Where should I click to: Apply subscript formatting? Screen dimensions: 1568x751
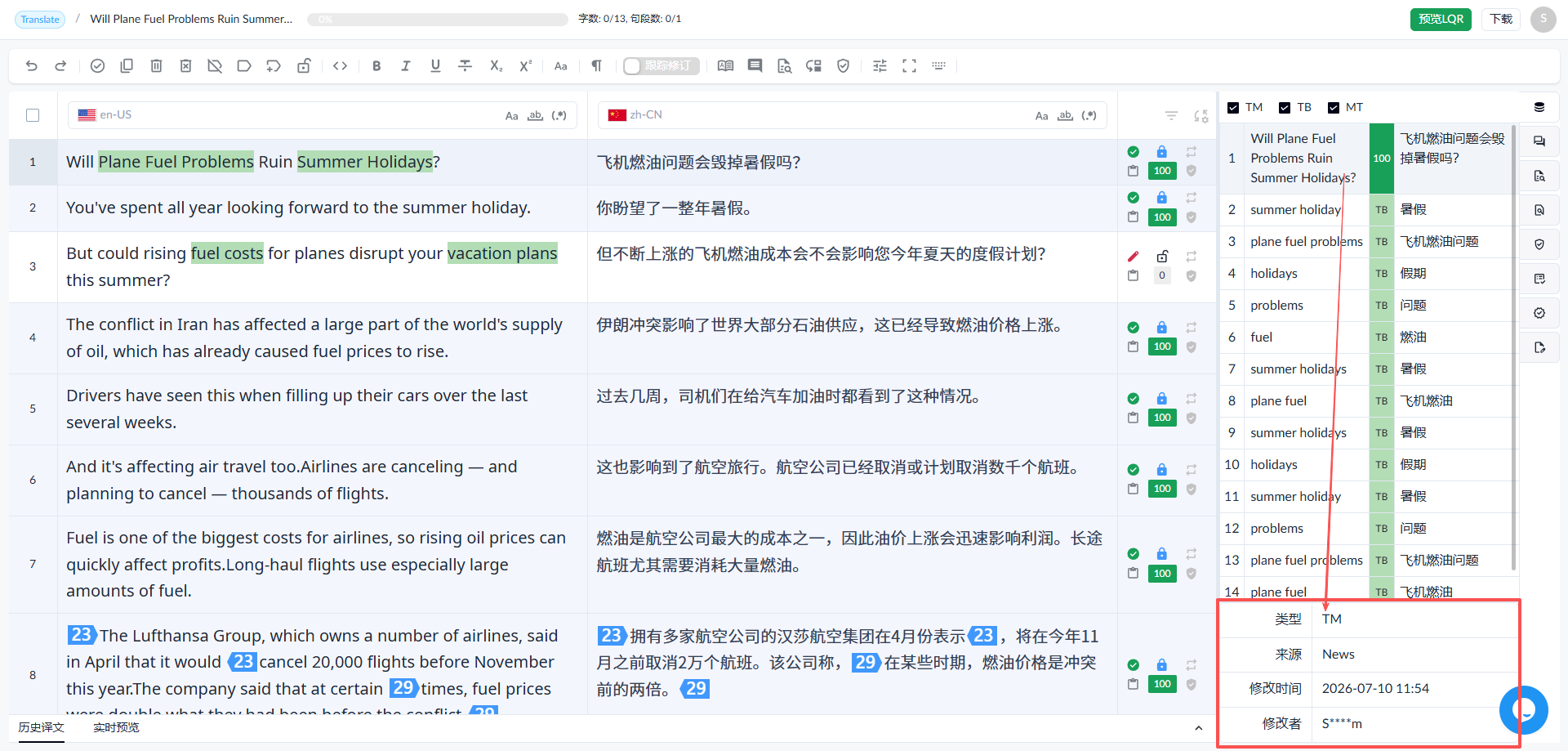pos(496,66)
